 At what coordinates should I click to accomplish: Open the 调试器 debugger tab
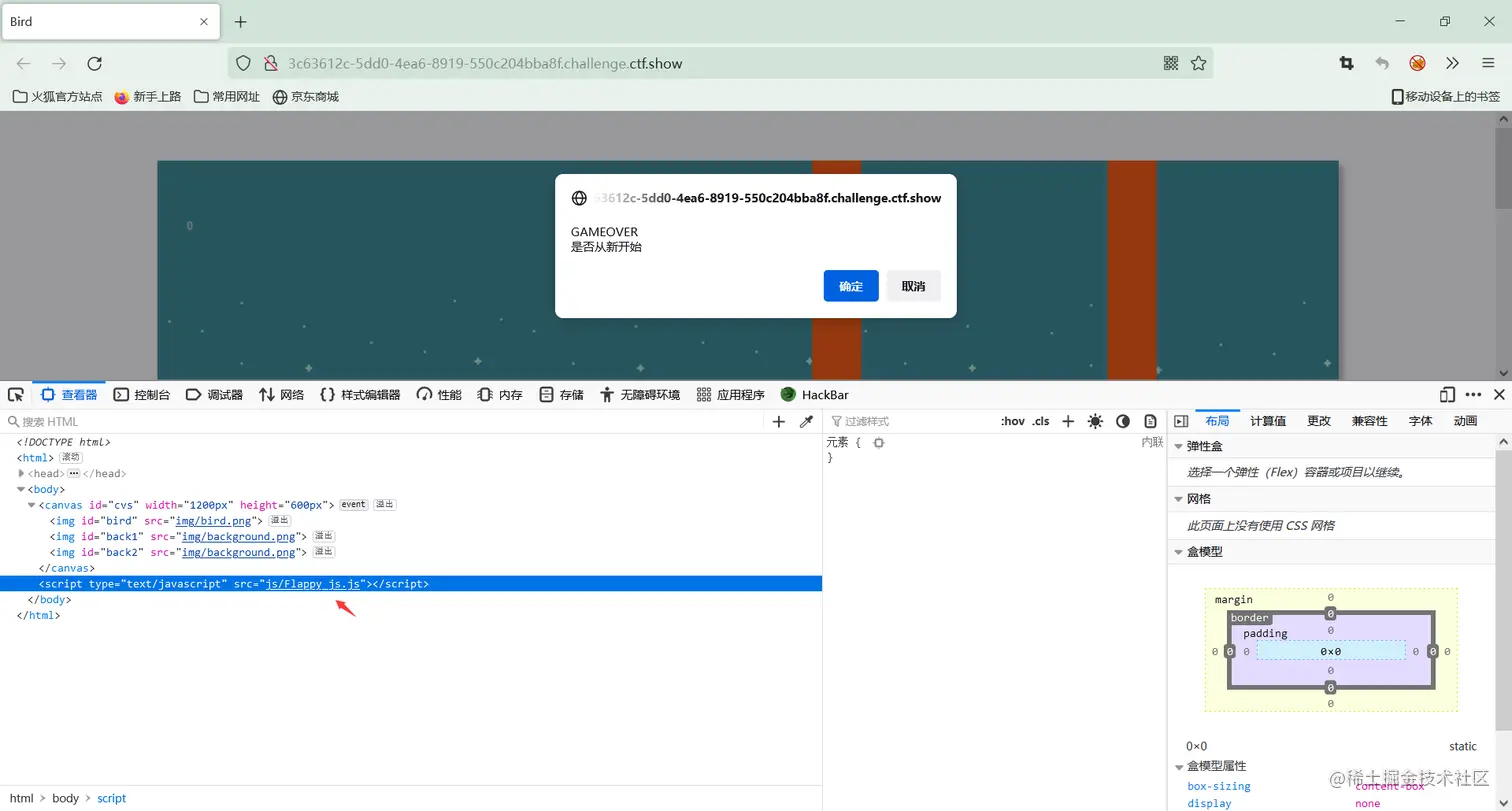pyautogui.click(x=214, y=395)
